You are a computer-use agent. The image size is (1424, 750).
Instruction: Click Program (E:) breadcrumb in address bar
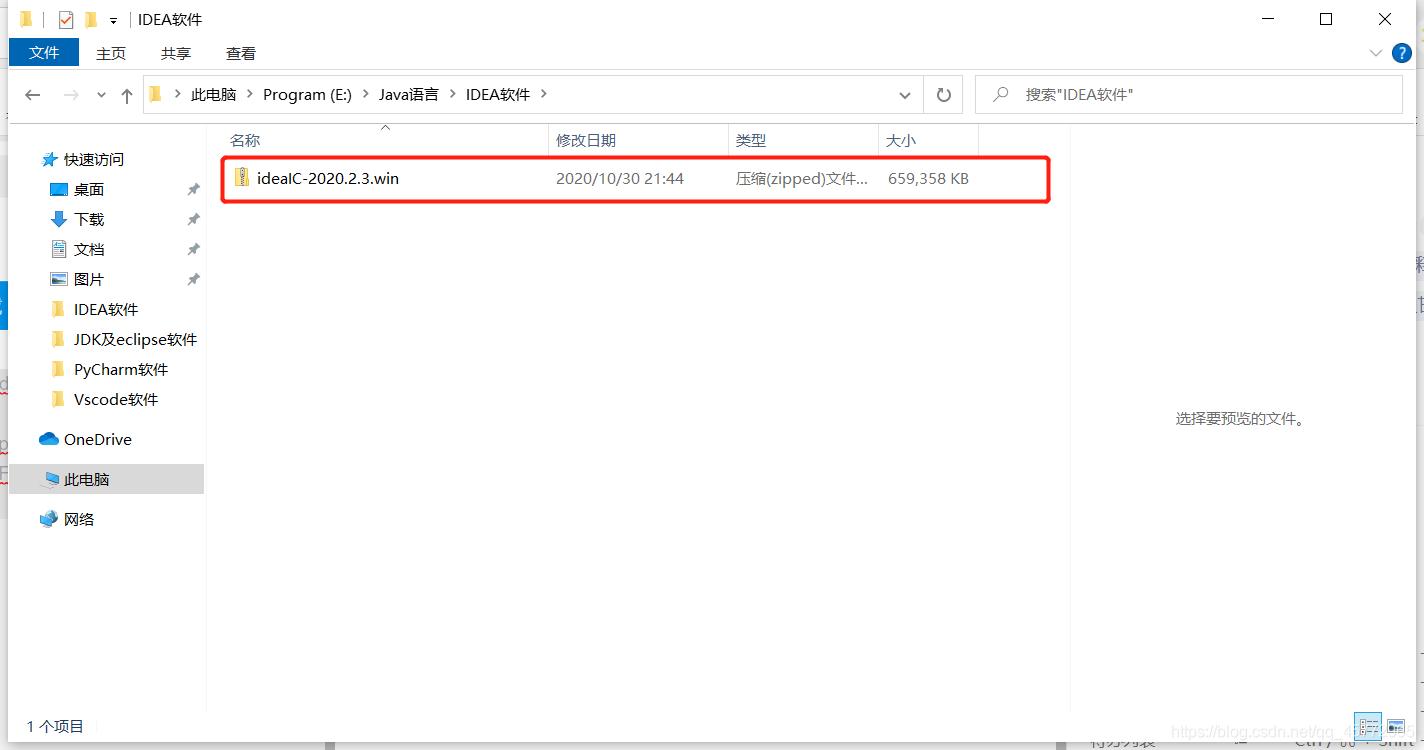(x=307, y=94)
